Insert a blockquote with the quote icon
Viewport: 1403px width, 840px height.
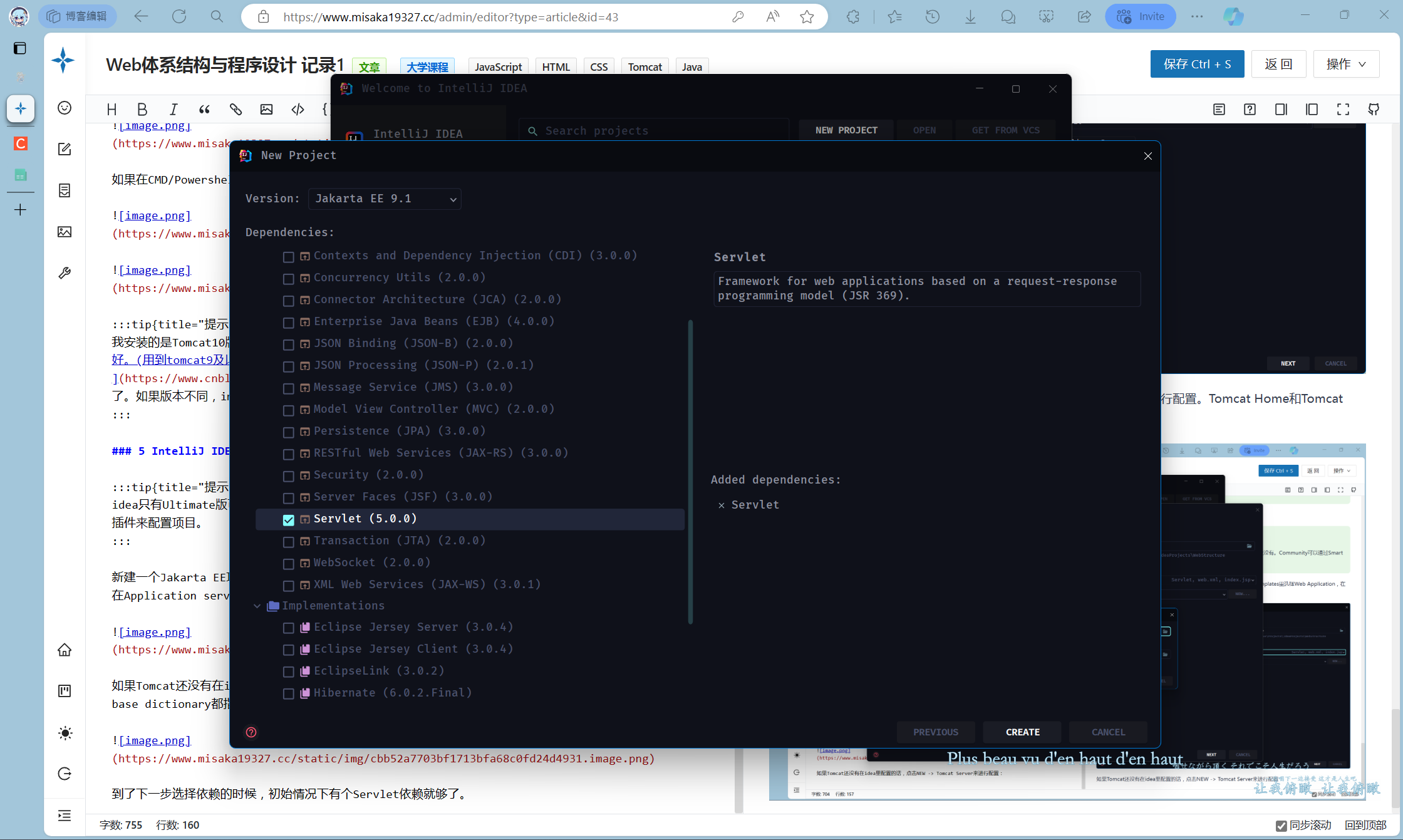204,110
